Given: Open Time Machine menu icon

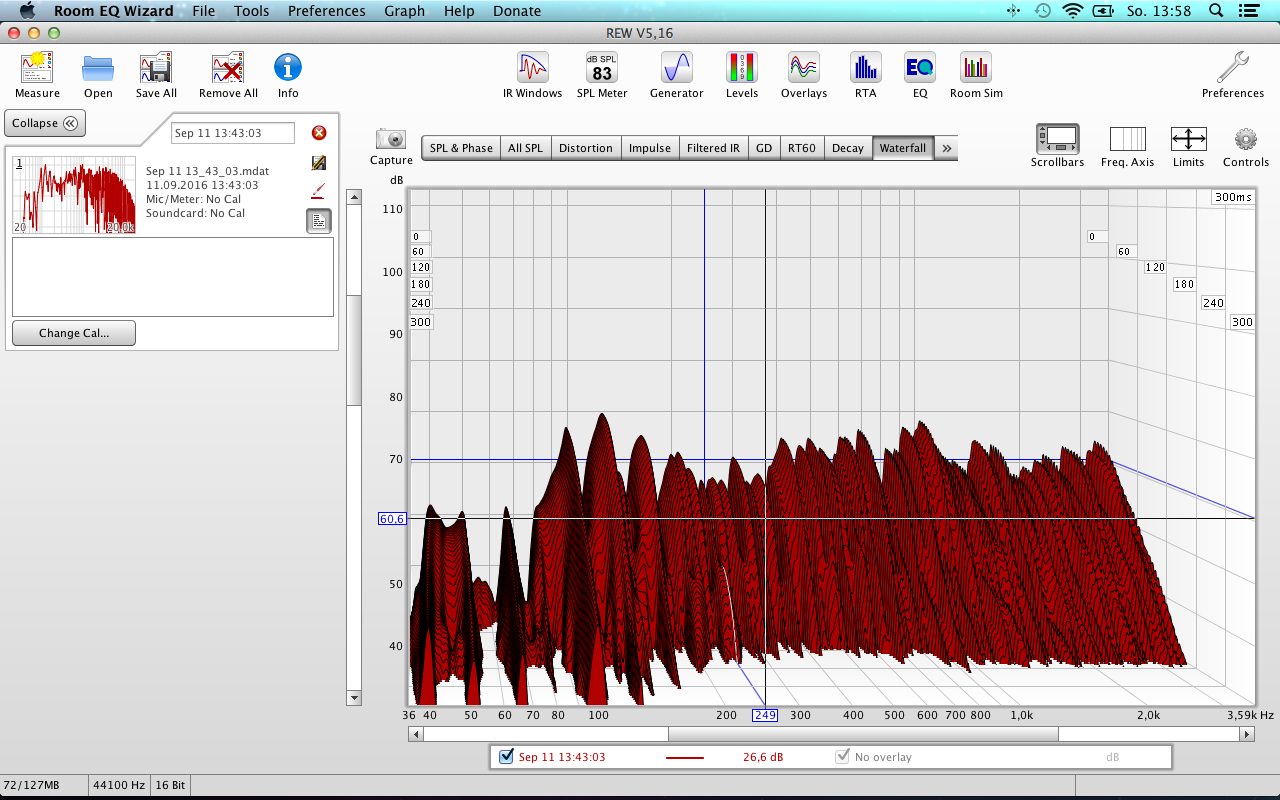Looking at the screenshot, I should tap(1043, 11).
